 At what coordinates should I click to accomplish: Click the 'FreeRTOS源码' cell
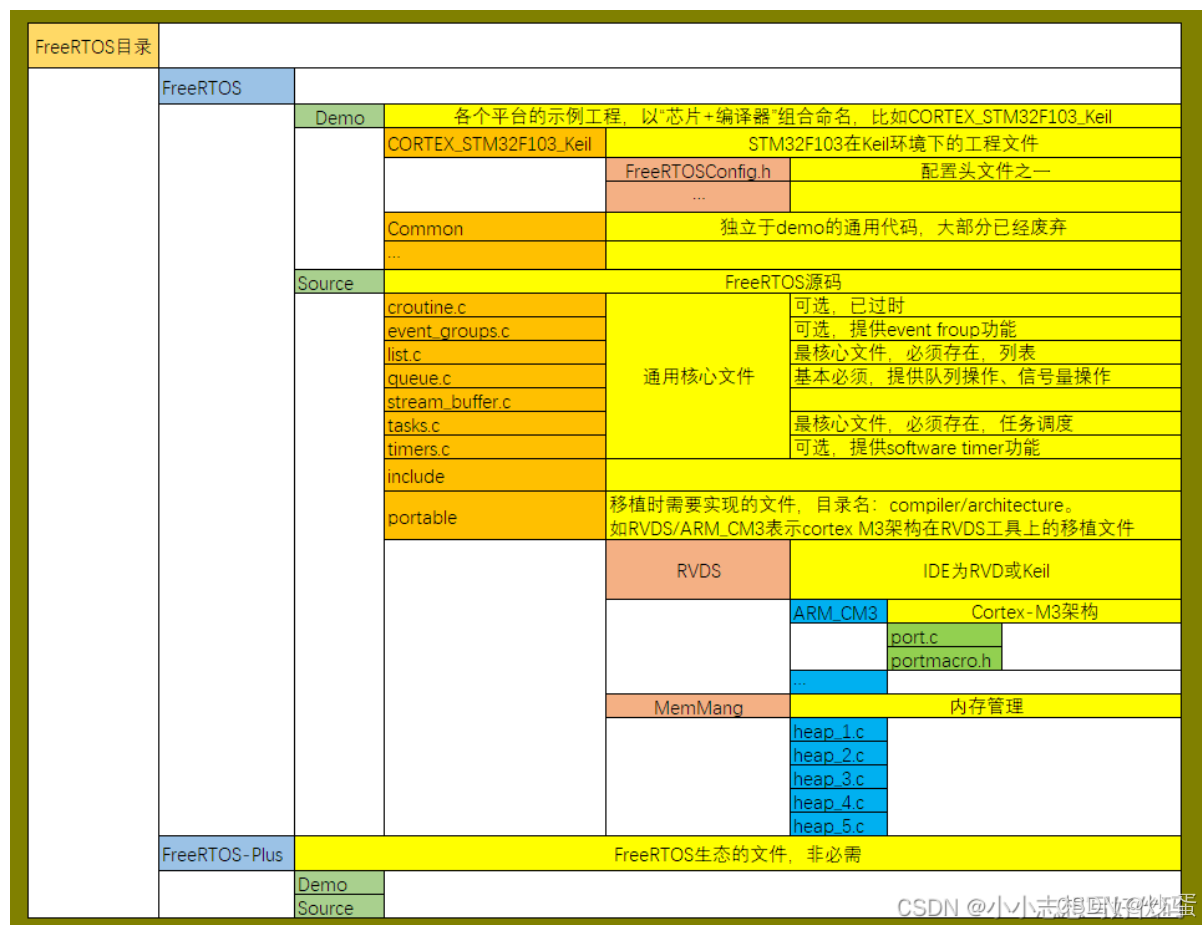(x=783, y=283)
